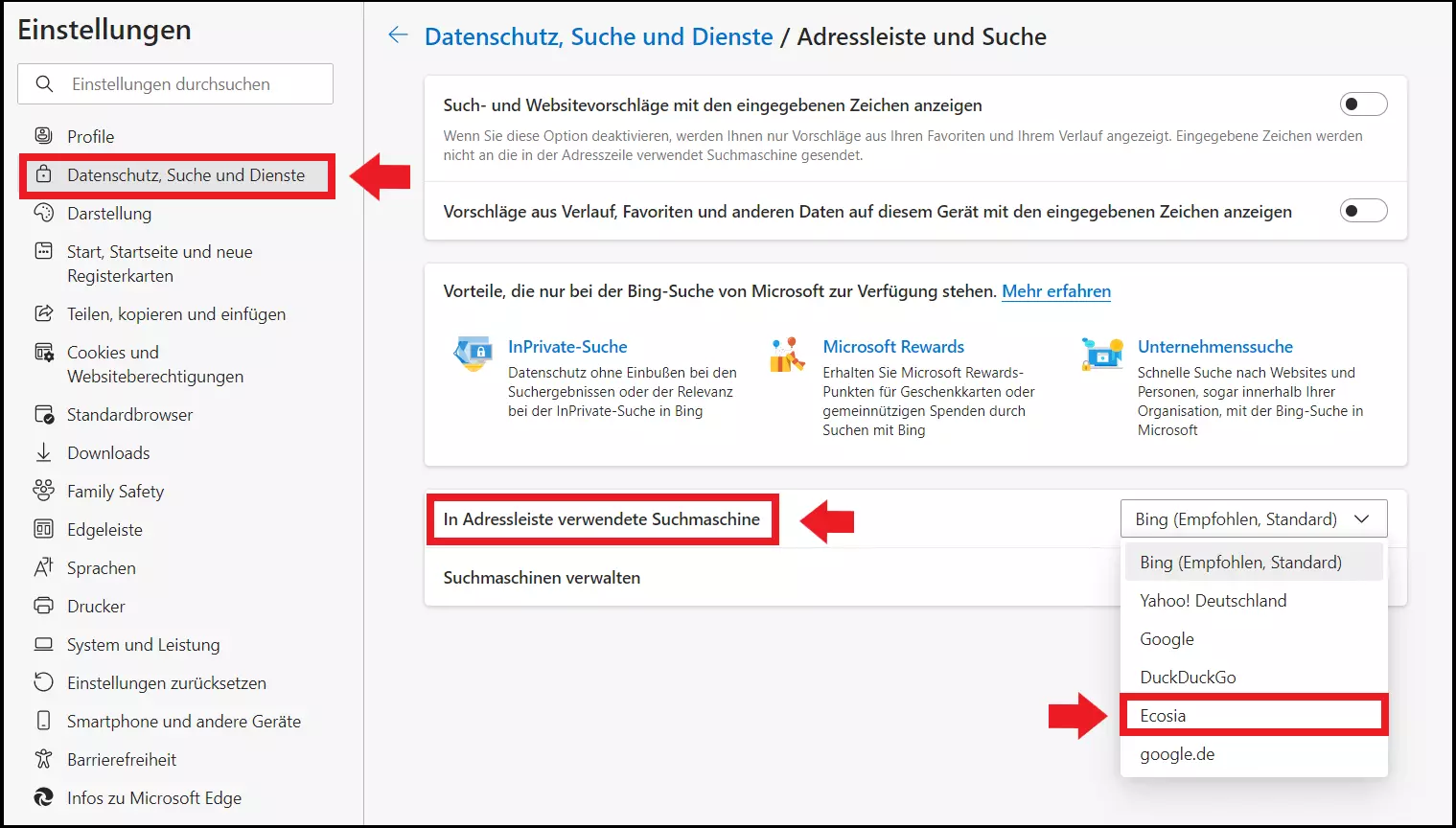Image resolution: width=1456 pixels, height=828 pixels.
Task: Click the Drucker printer icon
Action: pyautogui.click(x=43, y=606)
